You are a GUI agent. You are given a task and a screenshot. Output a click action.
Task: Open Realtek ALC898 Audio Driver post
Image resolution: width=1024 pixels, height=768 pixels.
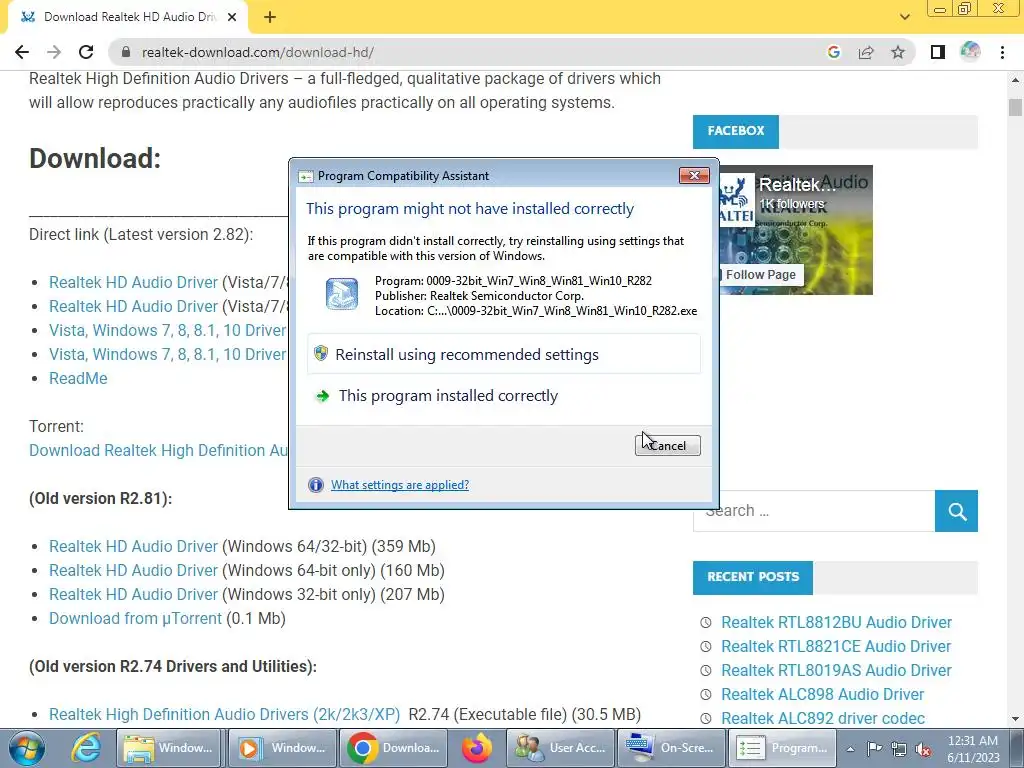click(822, 694)
